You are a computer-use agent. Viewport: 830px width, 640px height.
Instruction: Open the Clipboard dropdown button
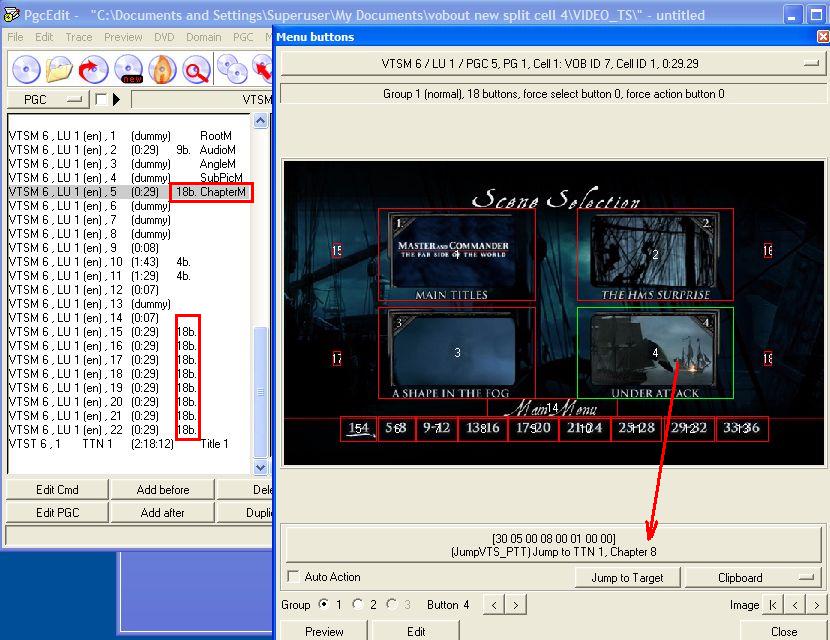click(753, 578)
